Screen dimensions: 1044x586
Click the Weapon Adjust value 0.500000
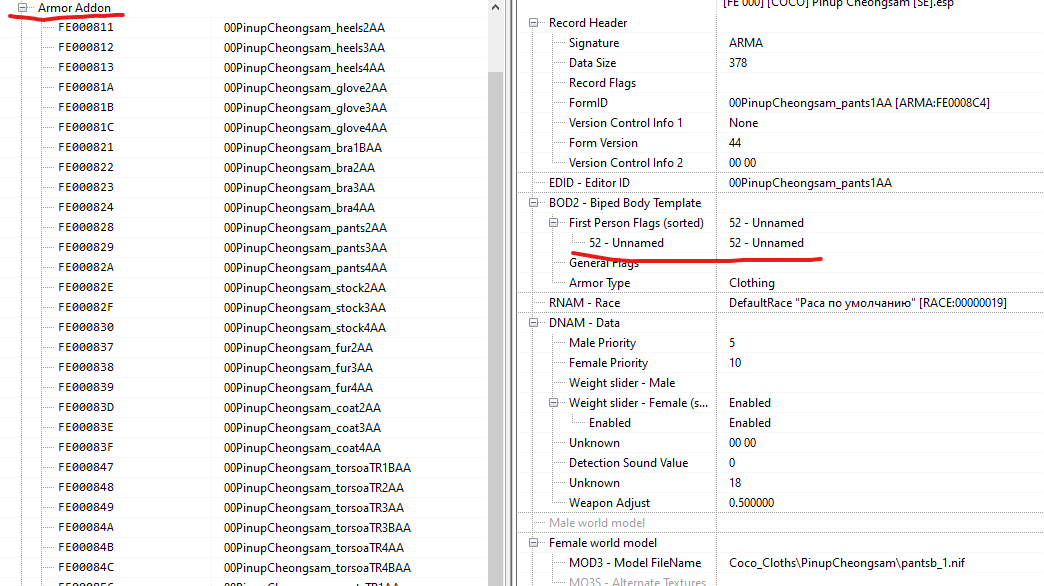pos(751,503)
